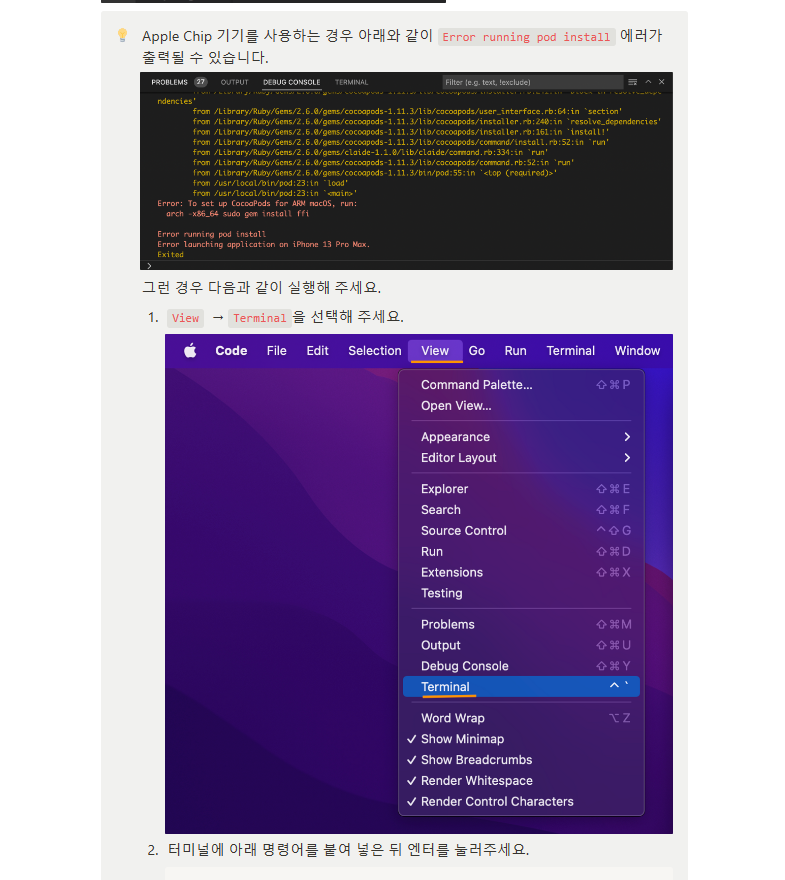Image resolution: width=785 pixels, height=880 pixels.
Task: Select Output in View menu
Action: point(521,645)
